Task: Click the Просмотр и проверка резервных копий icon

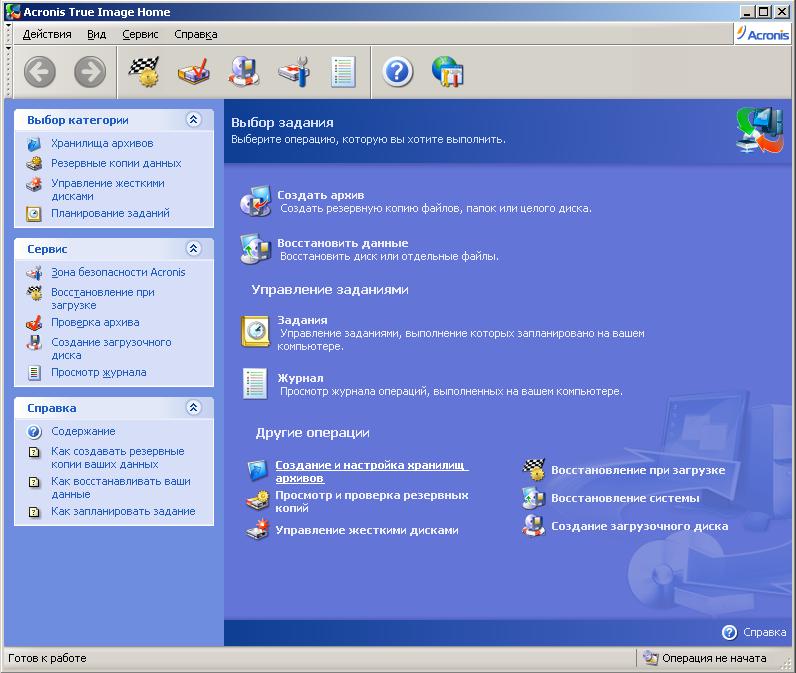Action: pyautogui.click(x=258, y=501)
